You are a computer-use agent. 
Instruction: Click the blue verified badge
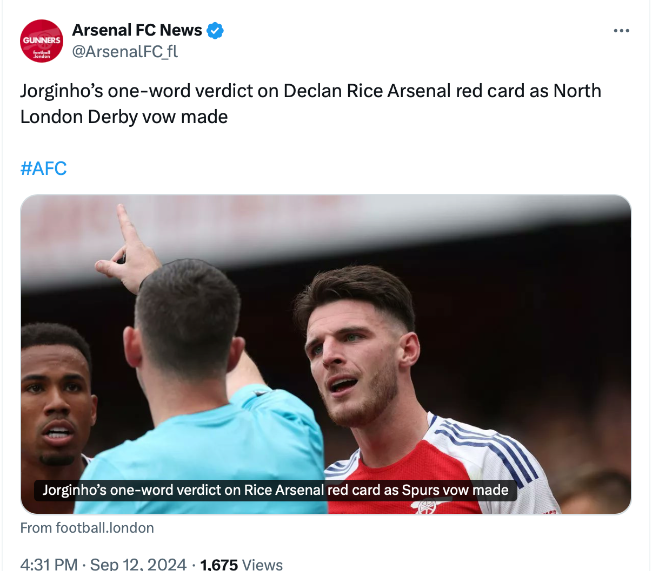click(x=215, y=31)
